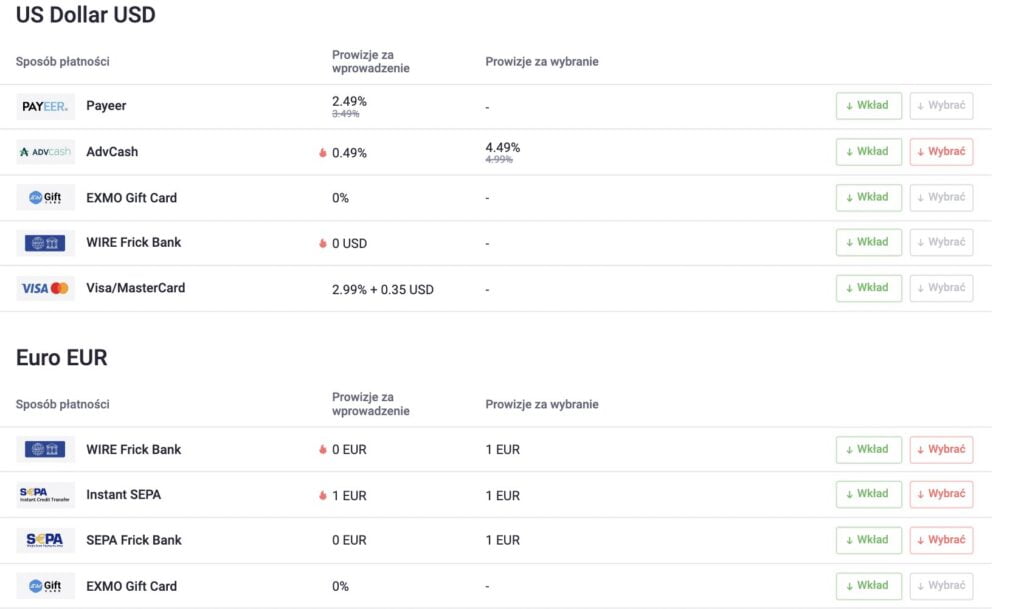
Task: Click Wkład button for Payeer
Action: point(869,106)
